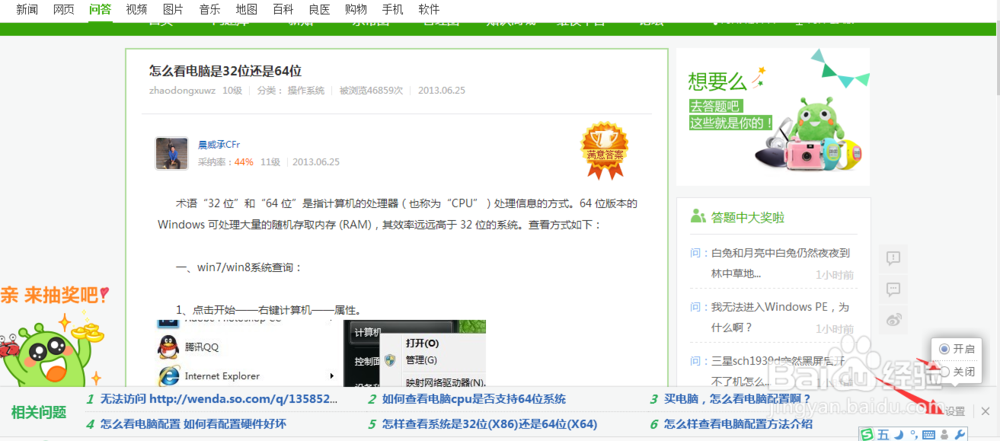Click the 满意答案 trophy badge

click(605, 151)
